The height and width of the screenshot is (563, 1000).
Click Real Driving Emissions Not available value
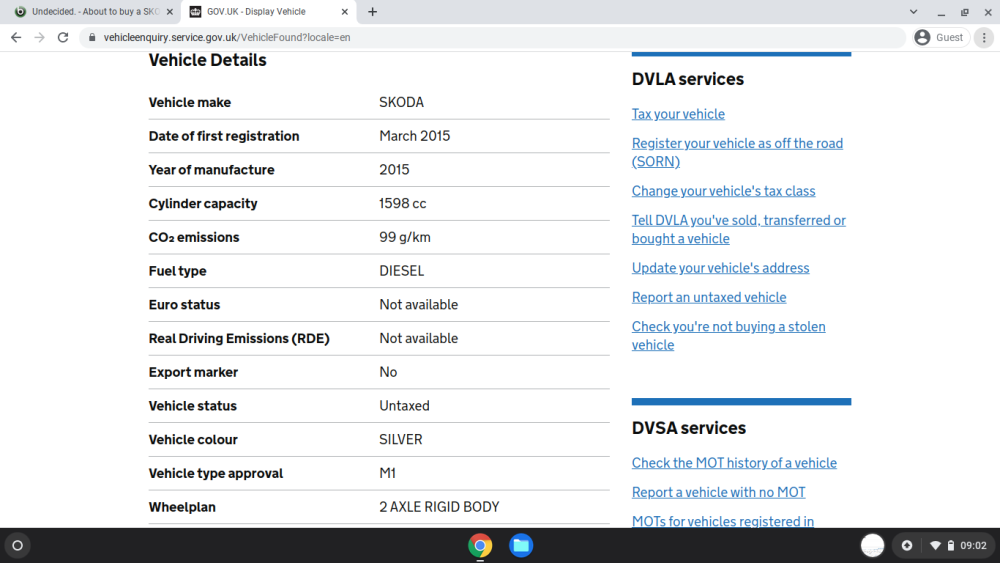pyautogui.click(x=418, y=339)
